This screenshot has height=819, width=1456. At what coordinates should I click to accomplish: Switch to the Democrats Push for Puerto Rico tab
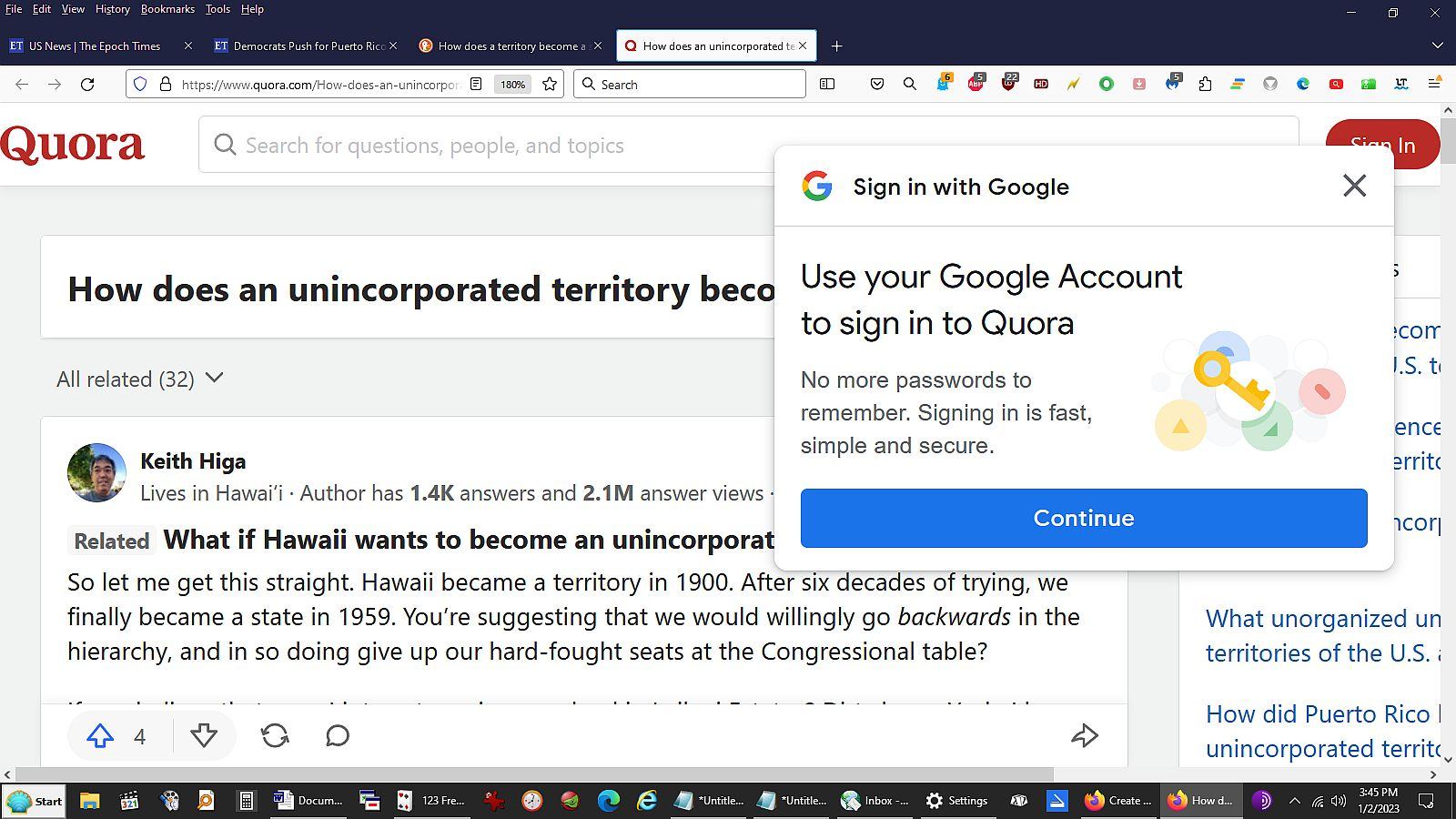click(305, 45)
